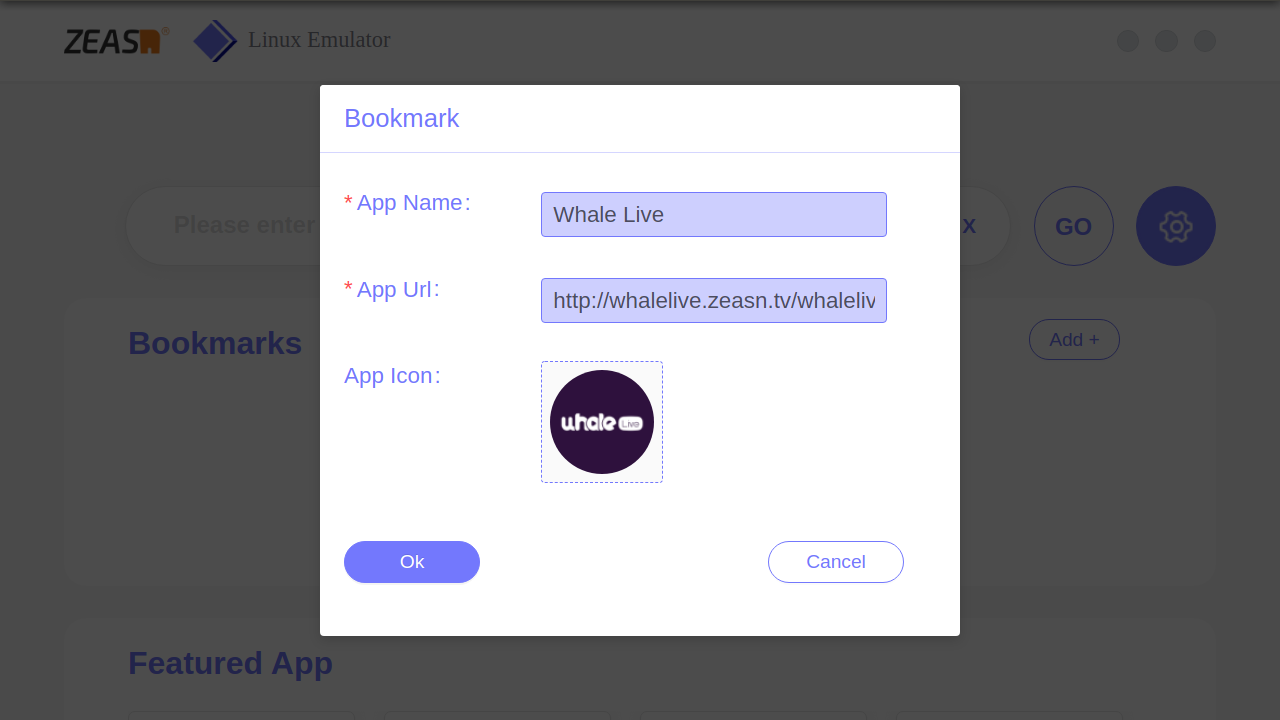The width and height of the screenshot is (1280, 720).
Task: Click the App Icon label
Action: pyautogui.click(x=392, y=376)
